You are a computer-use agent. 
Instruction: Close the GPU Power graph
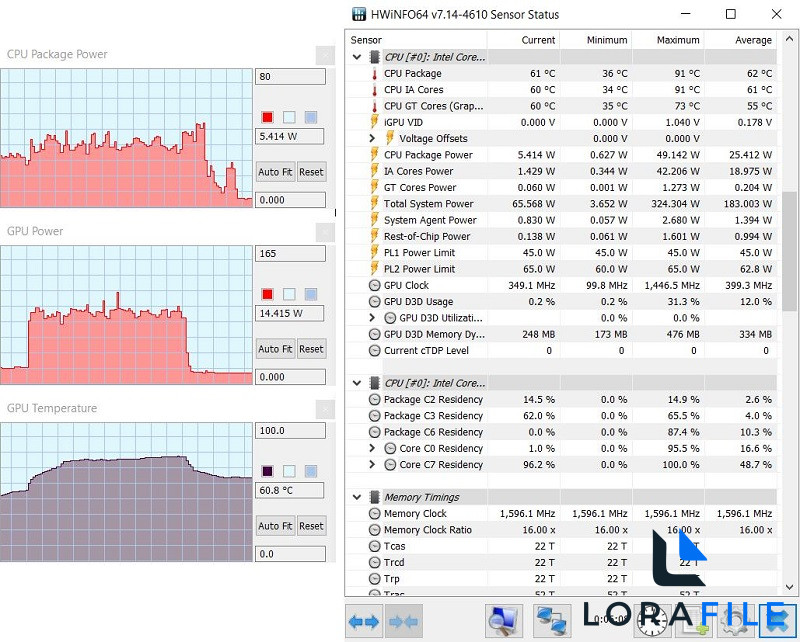coord(325,232)
